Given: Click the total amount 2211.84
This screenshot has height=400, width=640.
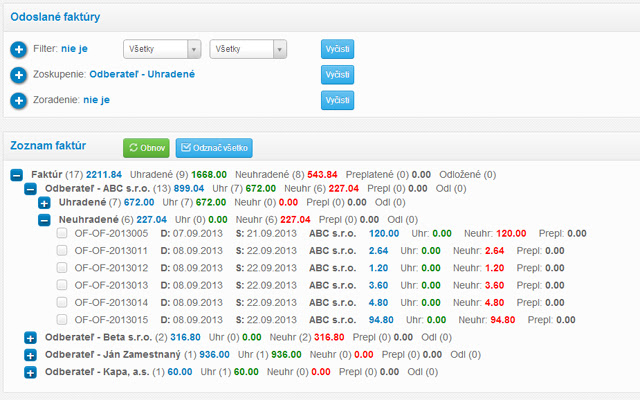Looking at the screenshot, I should [104, 175].
